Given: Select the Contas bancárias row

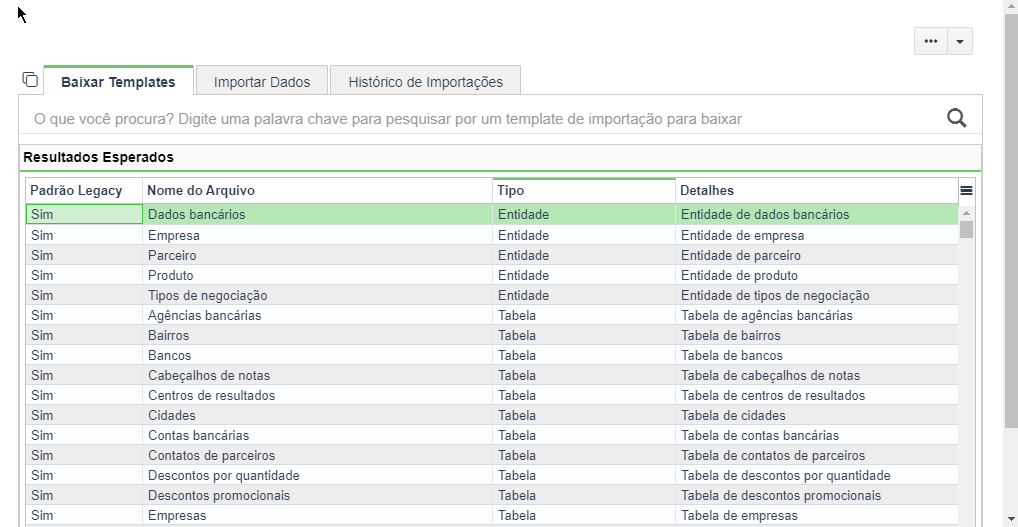Looking at the screenshot, I should (491, 435).
